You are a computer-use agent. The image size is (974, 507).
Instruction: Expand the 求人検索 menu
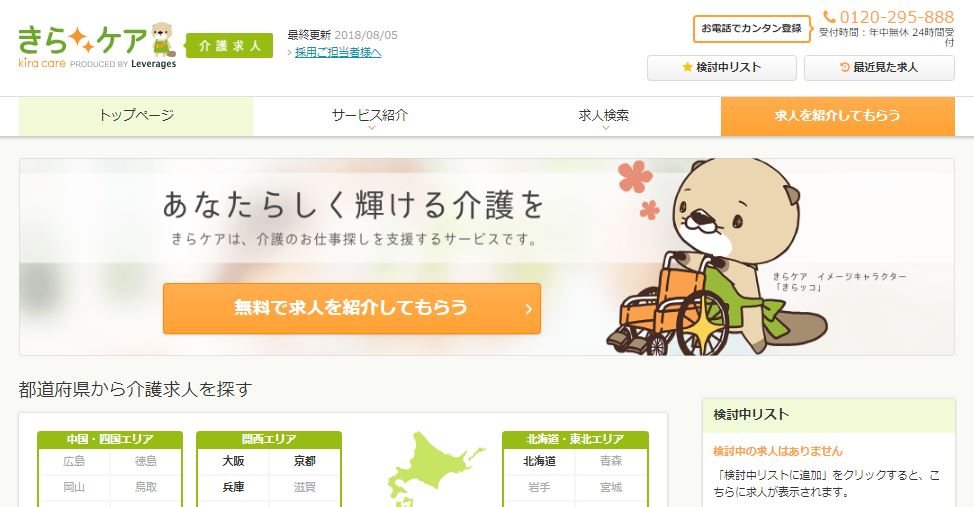(604, 116)
